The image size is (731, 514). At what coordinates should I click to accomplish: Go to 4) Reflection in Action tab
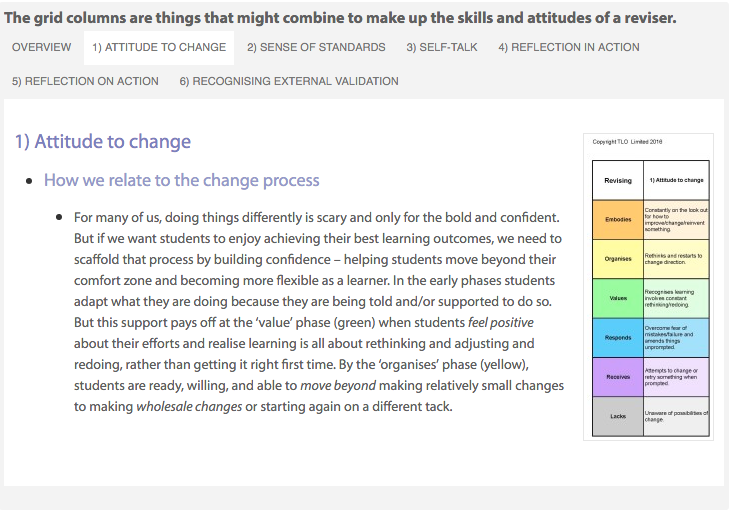569,48
